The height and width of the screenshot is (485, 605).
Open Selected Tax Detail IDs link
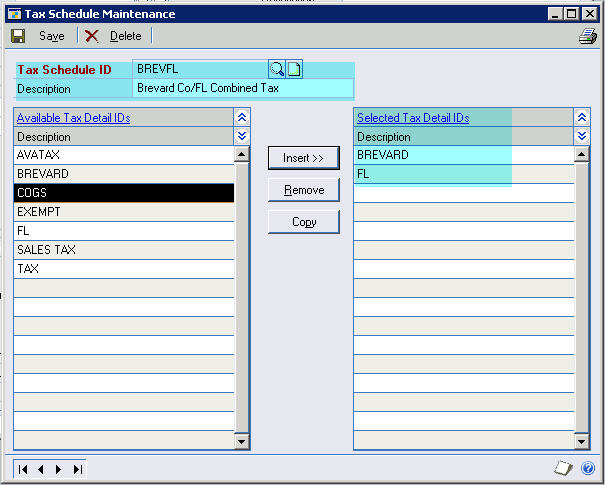(x=413, y=118)
